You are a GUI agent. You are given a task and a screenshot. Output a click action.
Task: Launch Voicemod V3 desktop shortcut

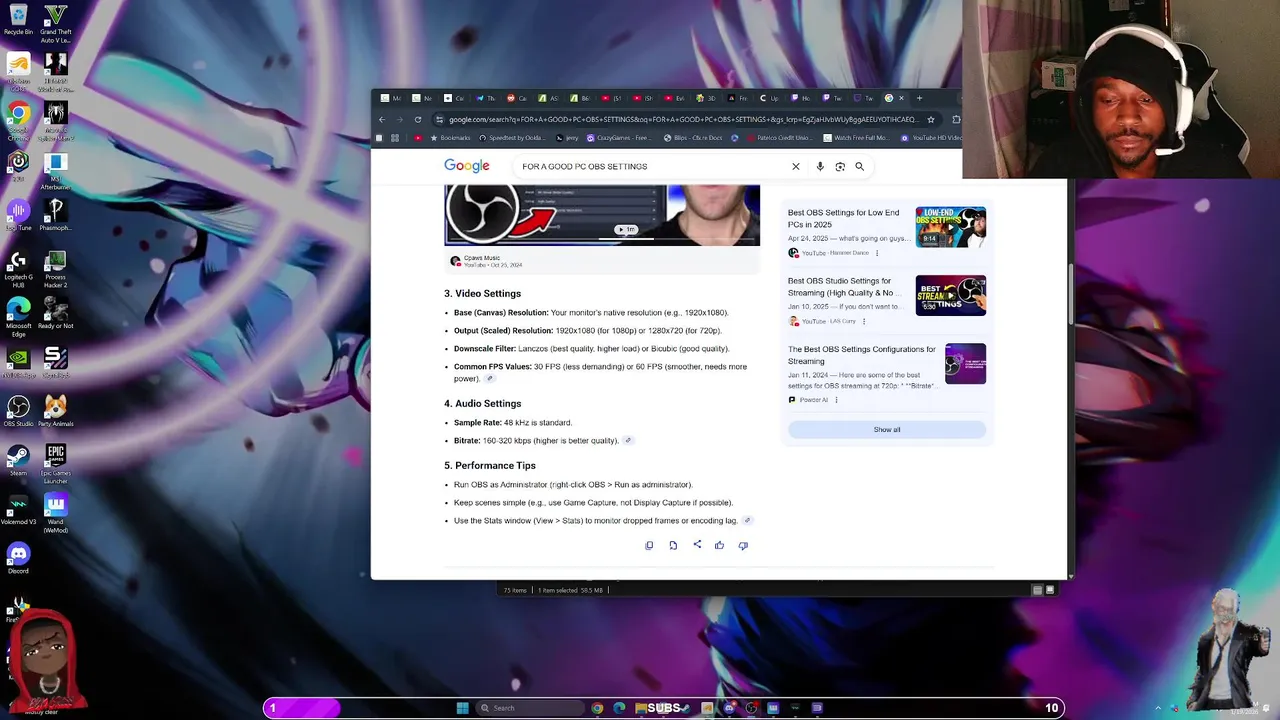18,510
